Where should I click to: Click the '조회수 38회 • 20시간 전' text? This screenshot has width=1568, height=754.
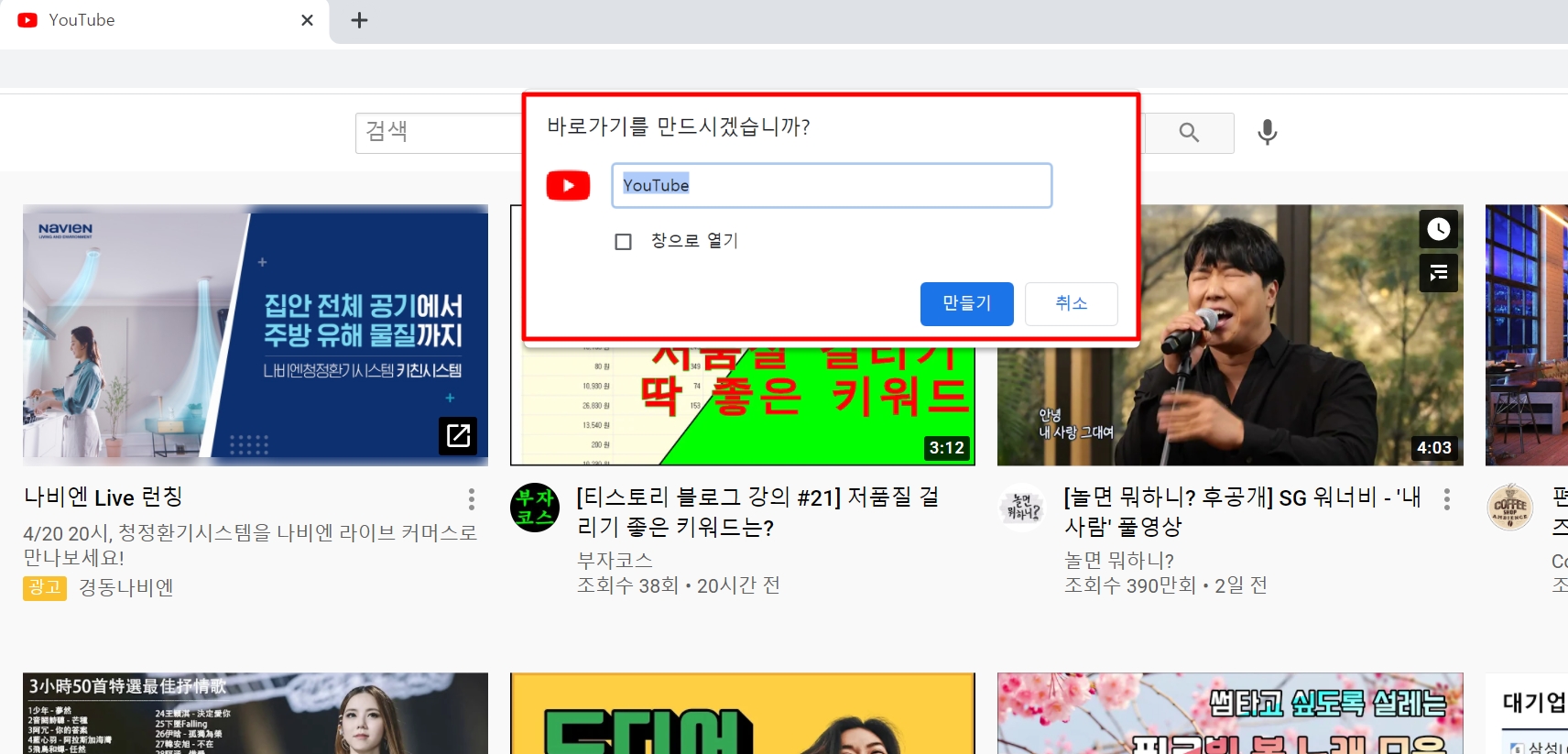pyautogui.click(x=679, y=585)
